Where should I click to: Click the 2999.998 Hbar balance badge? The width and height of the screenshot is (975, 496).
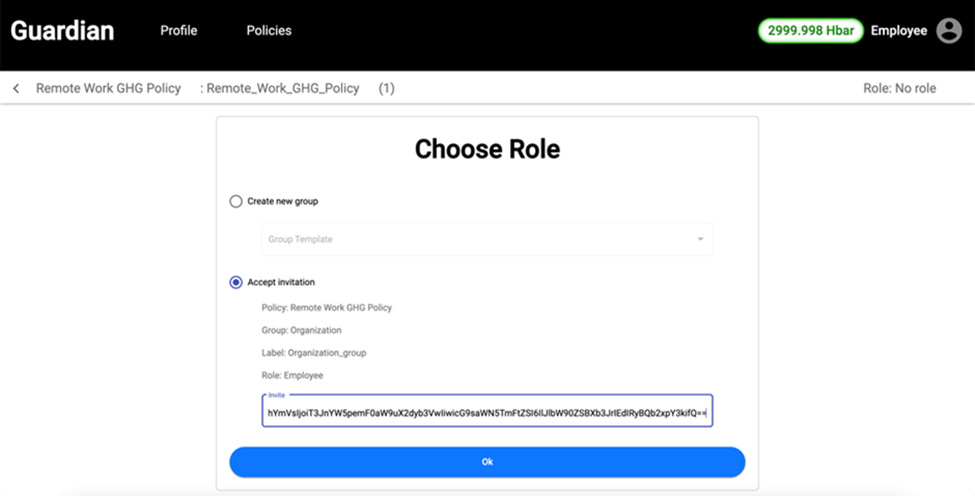tap(810, 31)
